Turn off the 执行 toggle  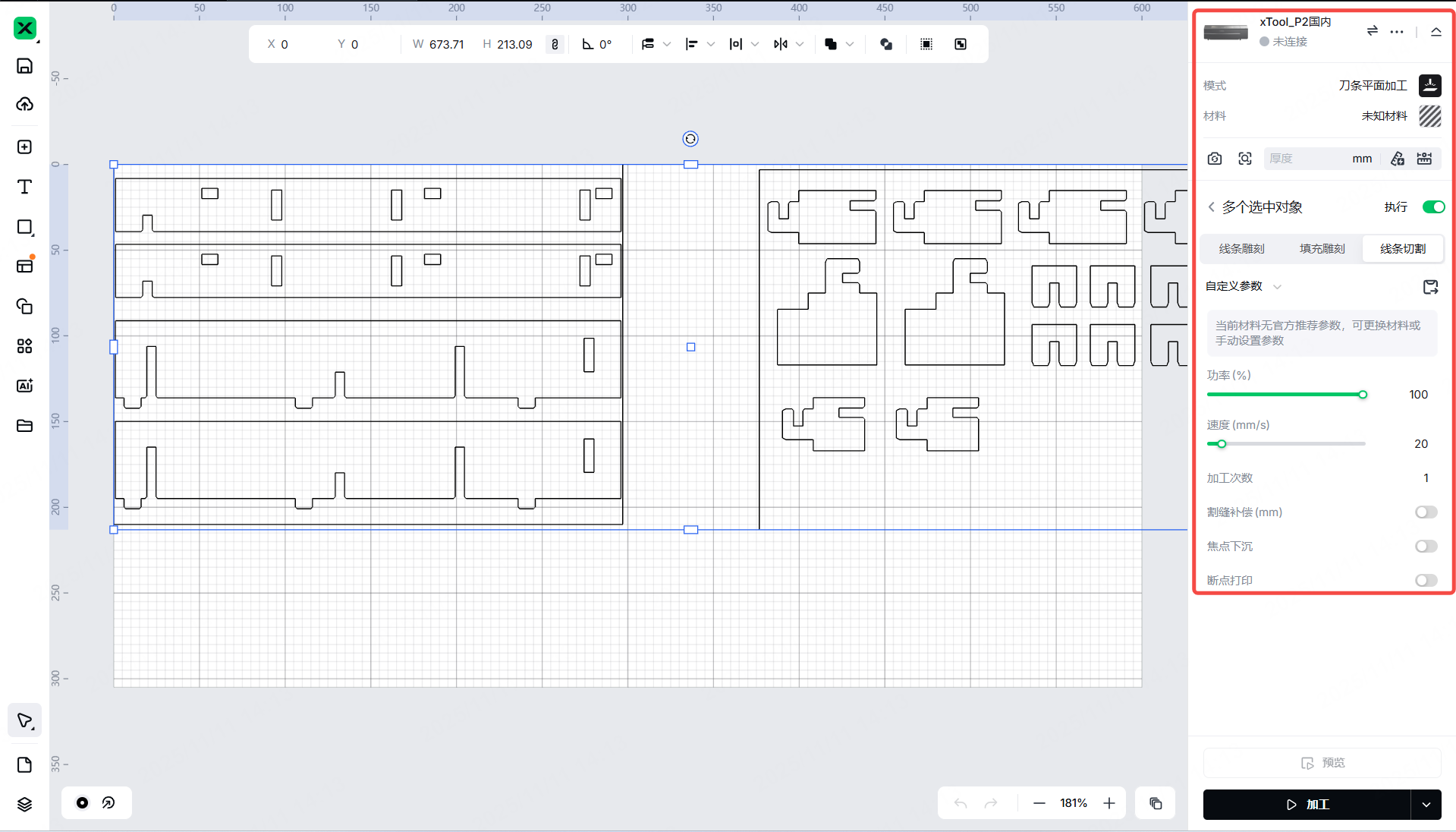point(1432,207)
